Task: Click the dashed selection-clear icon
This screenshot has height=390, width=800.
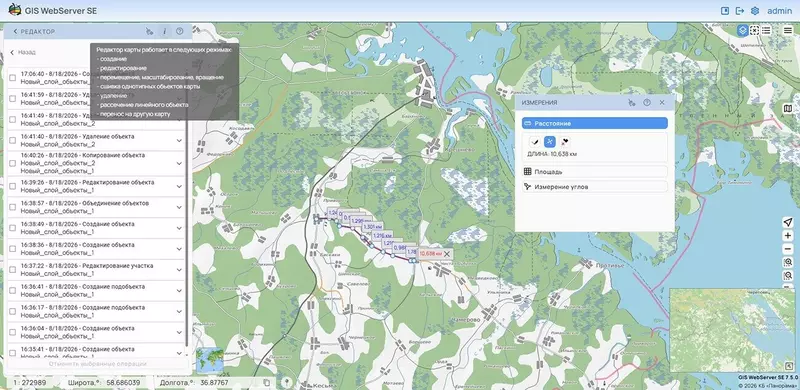Action: coord(755,30)
